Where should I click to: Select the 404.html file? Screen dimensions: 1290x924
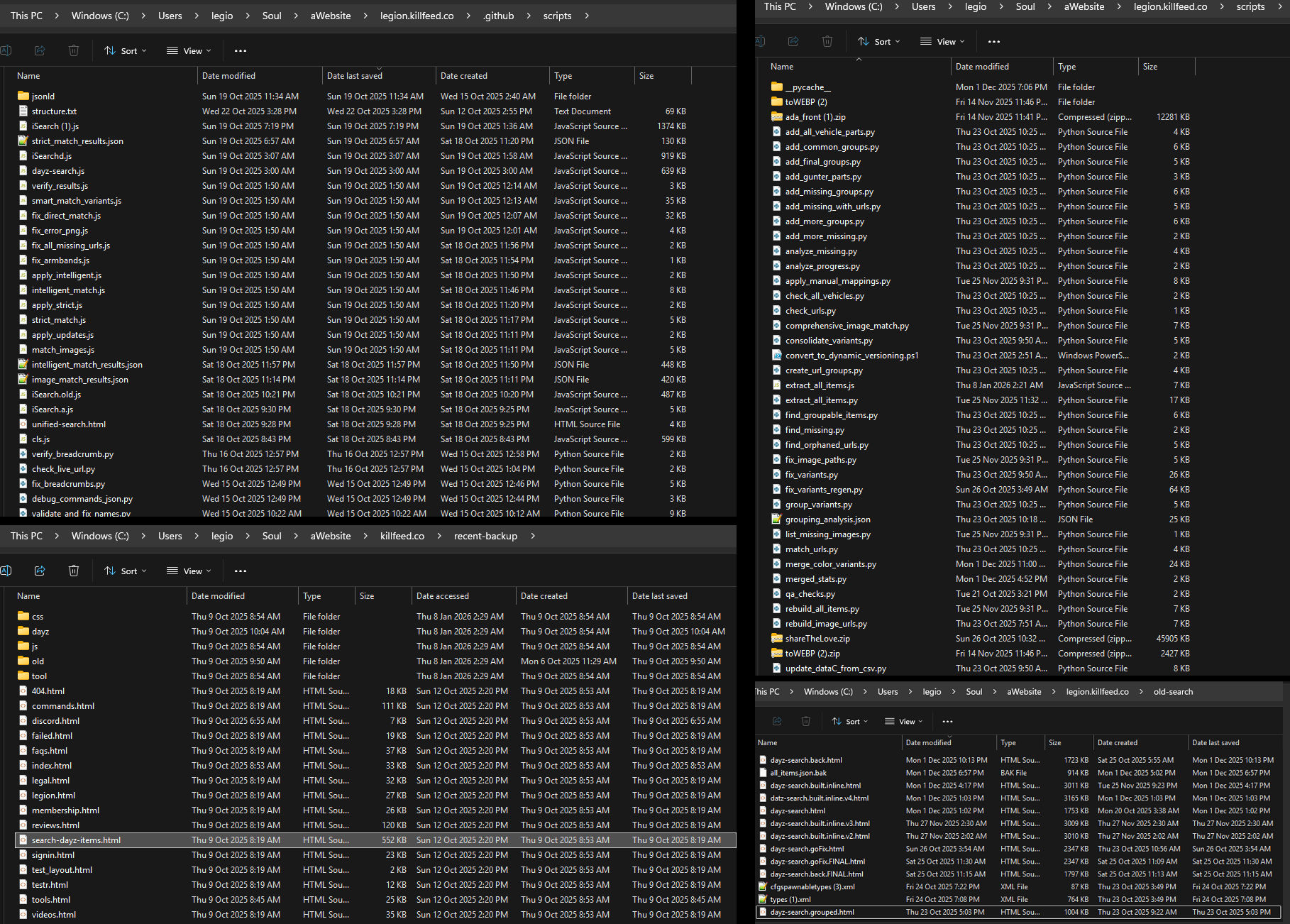click(375, 691)
